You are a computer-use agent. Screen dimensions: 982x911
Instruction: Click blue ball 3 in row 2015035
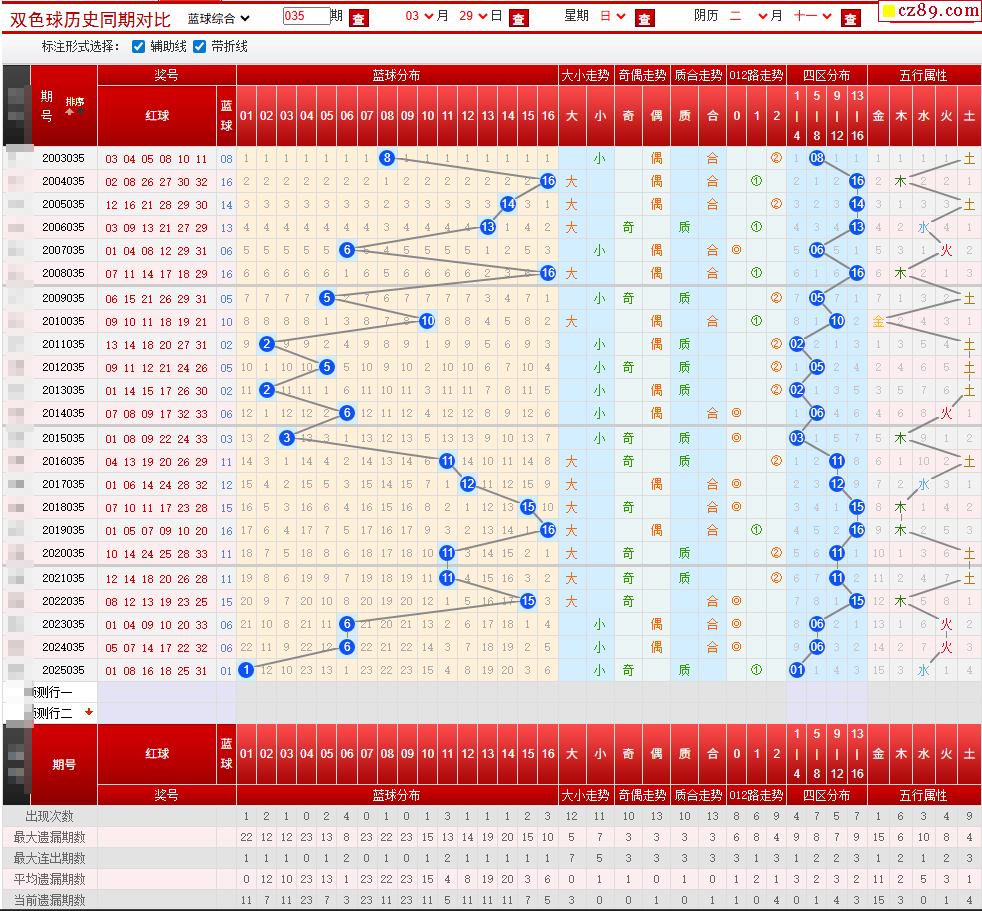click(x=287, y=438)
